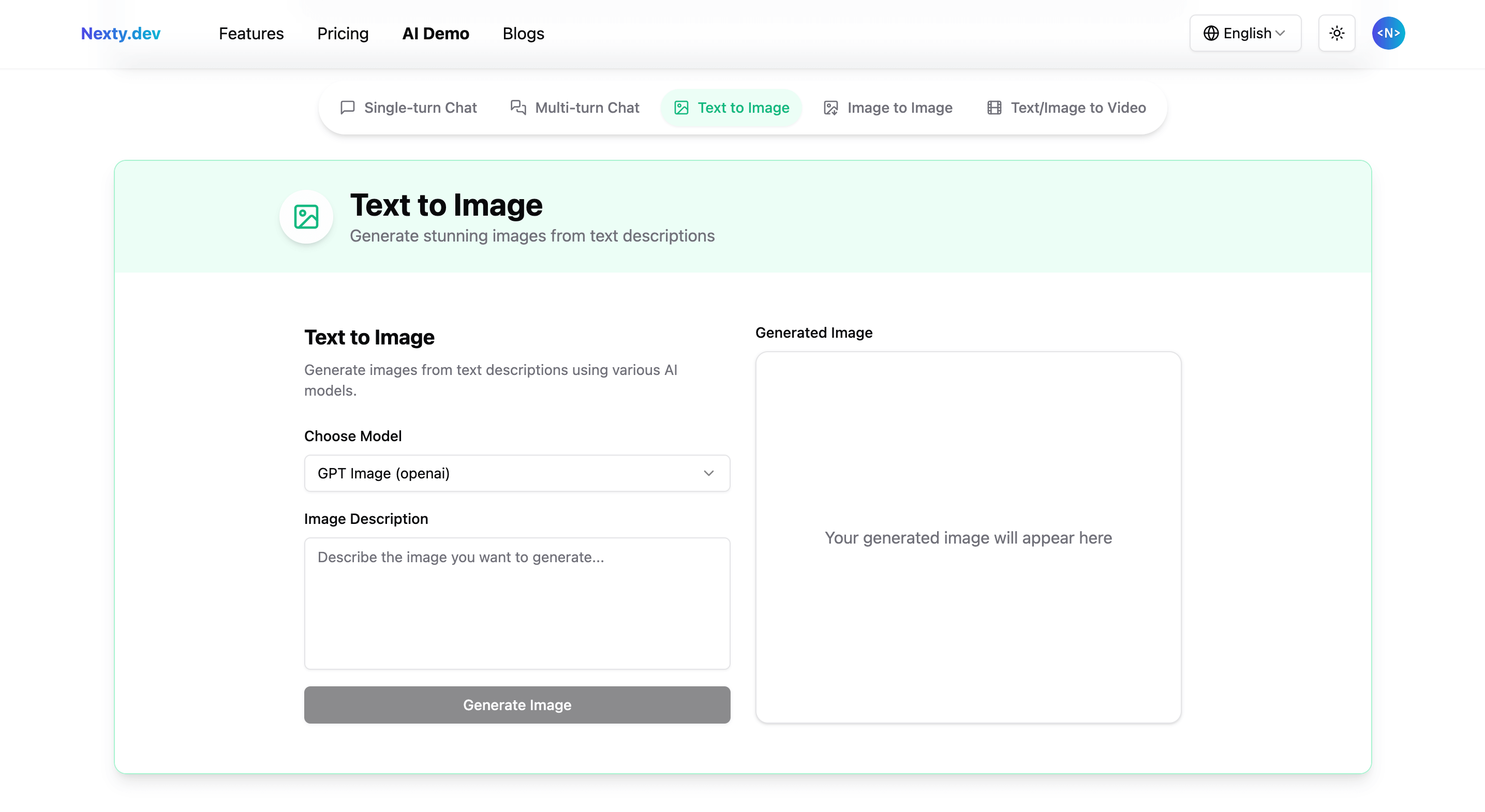Click the "Choose Model" label
This screenshot has height=812, width=1485.
click(x=353, y=436)
